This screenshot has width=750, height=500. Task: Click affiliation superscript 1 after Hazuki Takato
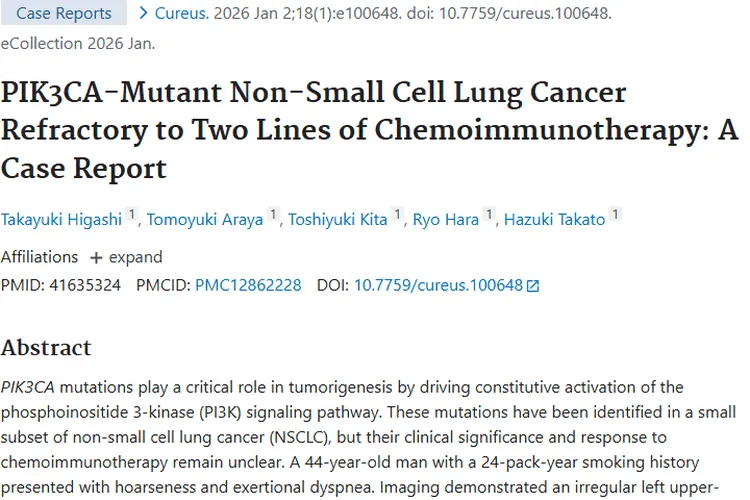(x=615, y=215)
